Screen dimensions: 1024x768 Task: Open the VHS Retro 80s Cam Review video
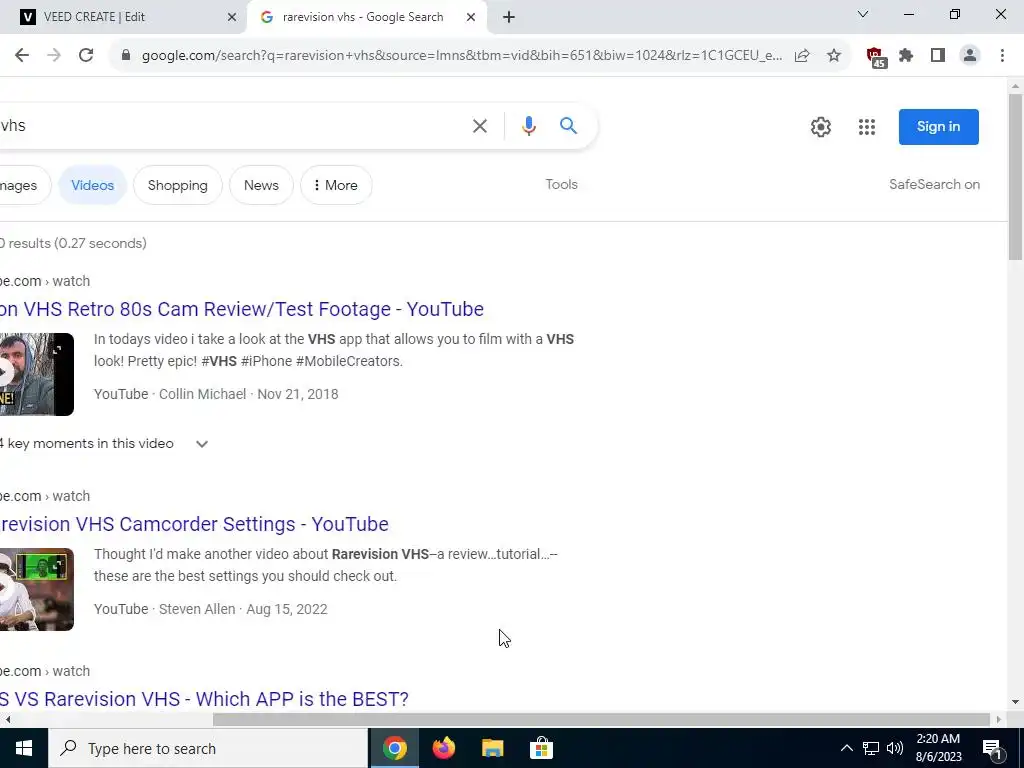242,309
